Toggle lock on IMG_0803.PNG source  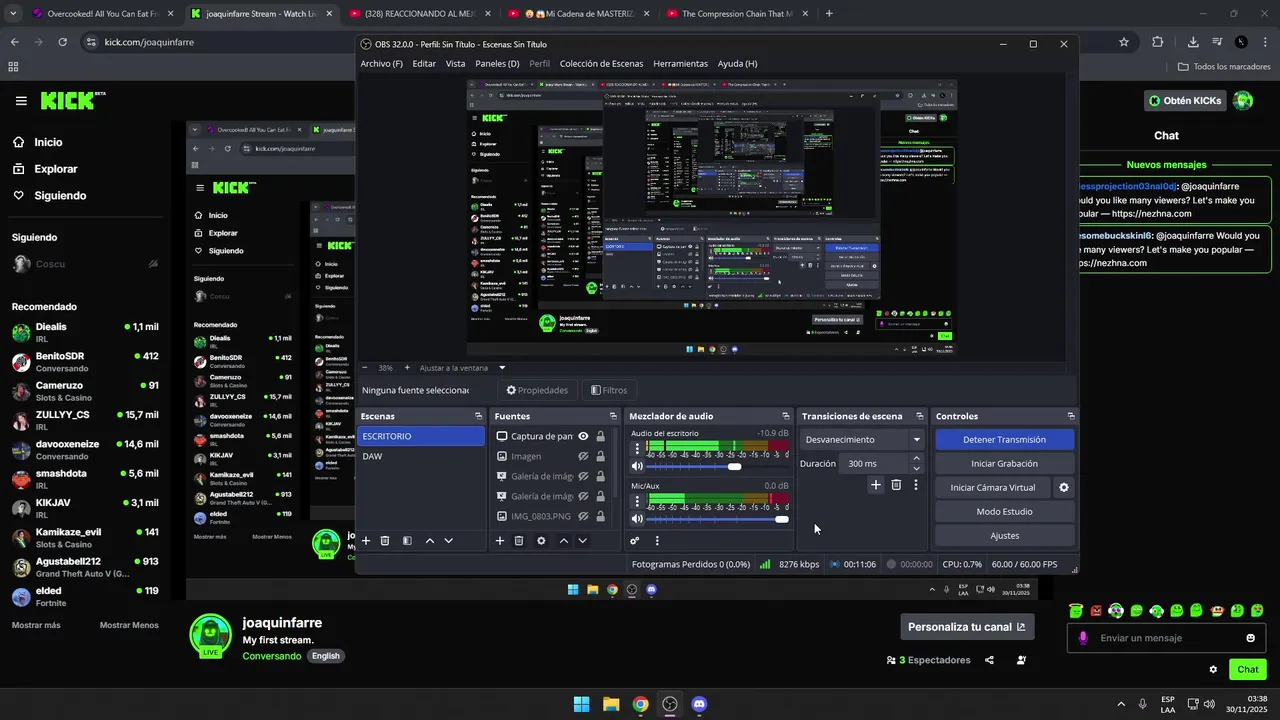[x=600, y=516]
